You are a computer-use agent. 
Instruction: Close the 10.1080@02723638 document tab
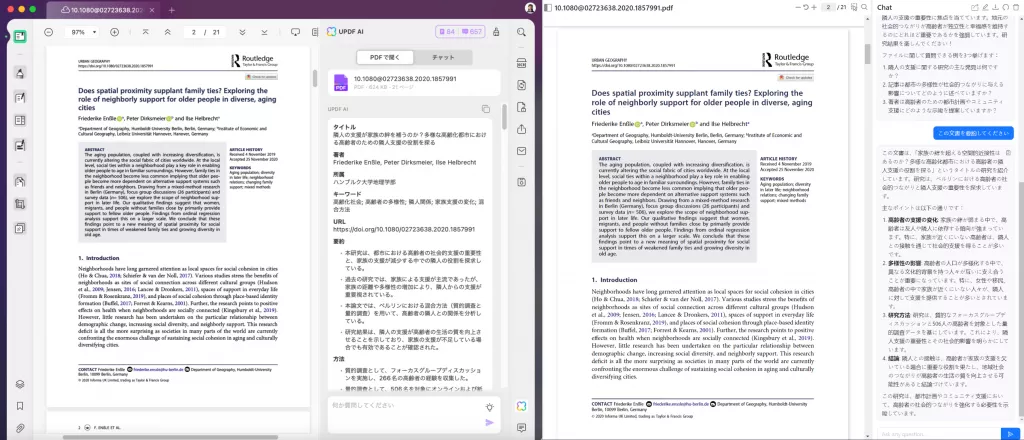point(152,10)
